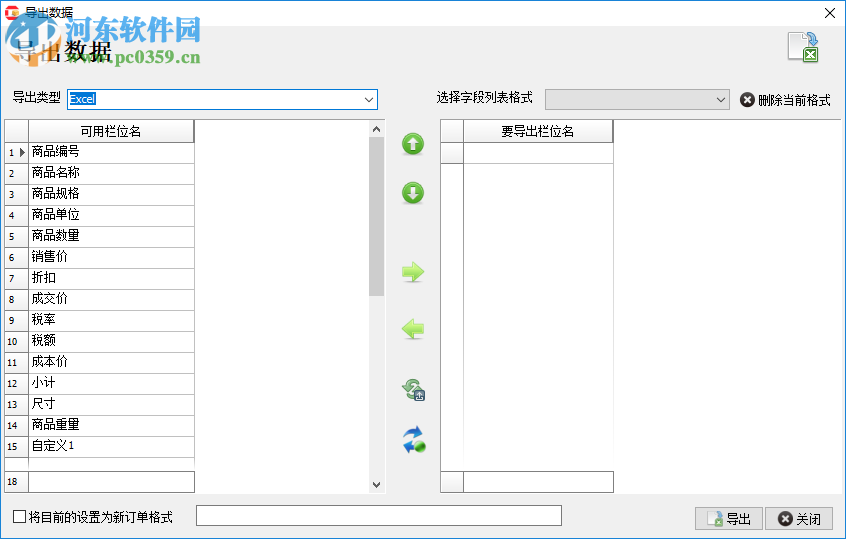Select row 自定义1

[111, 447]
